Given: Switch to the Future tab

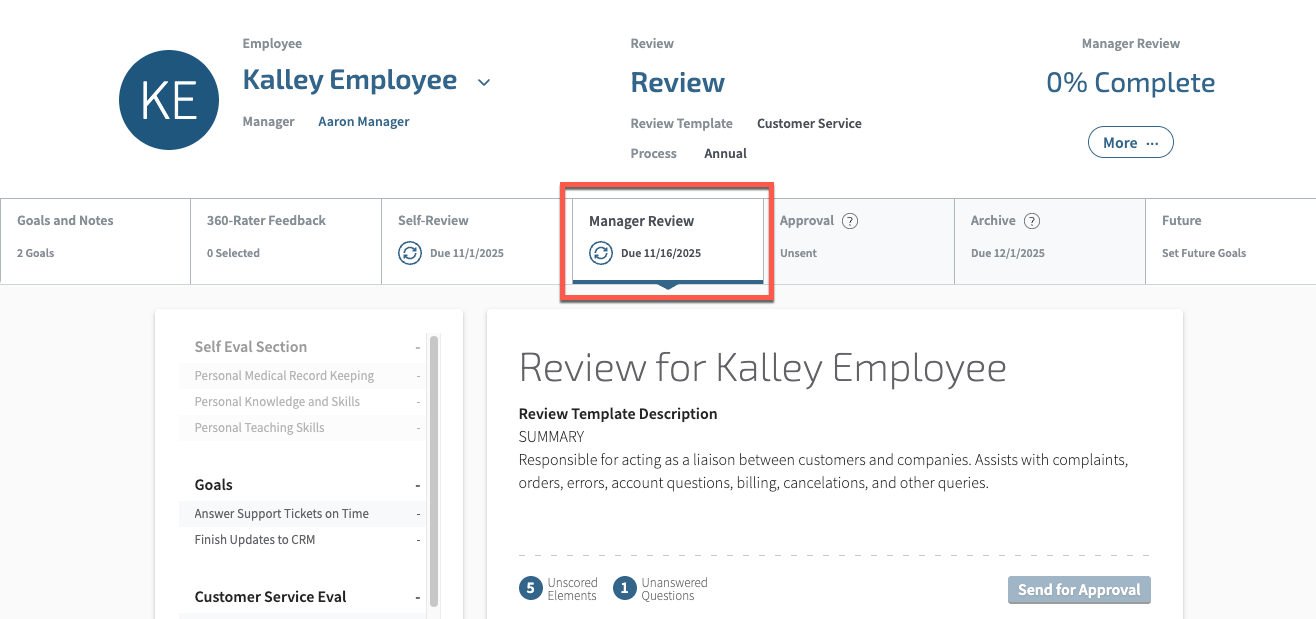Looking at the screenshot, I should coord(1231,241).
